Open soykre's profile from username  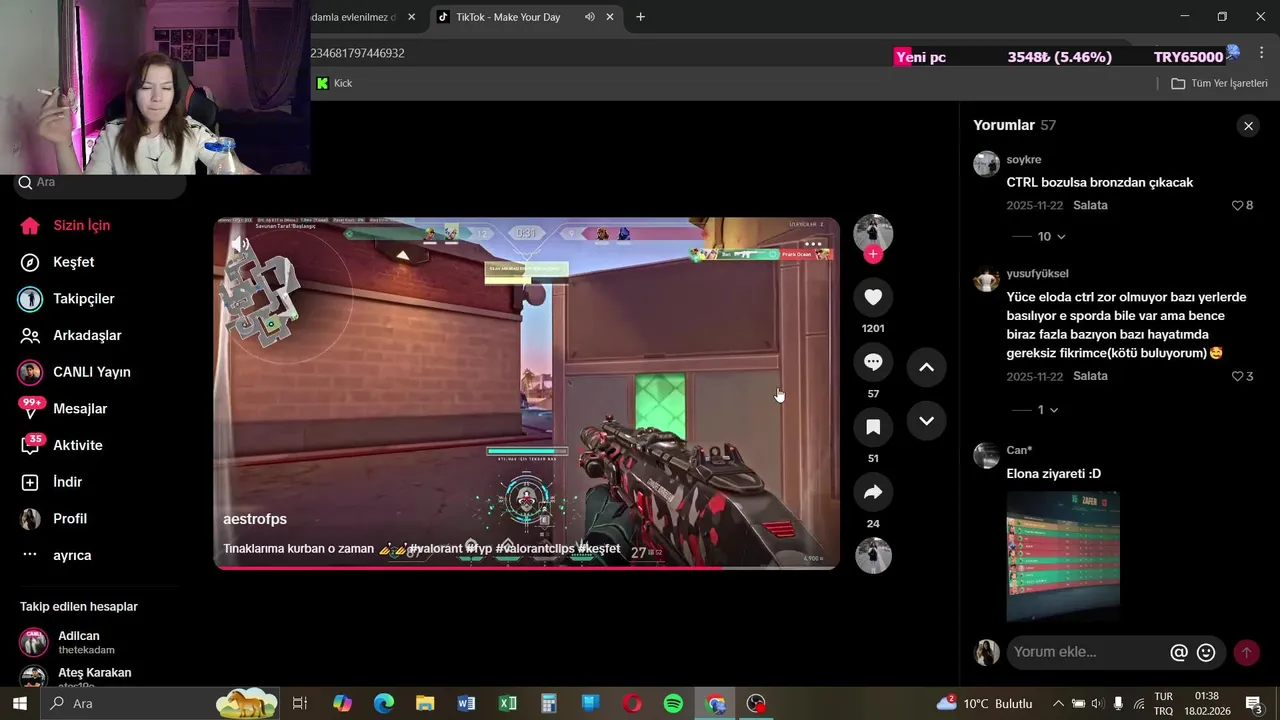(1024, 160)
